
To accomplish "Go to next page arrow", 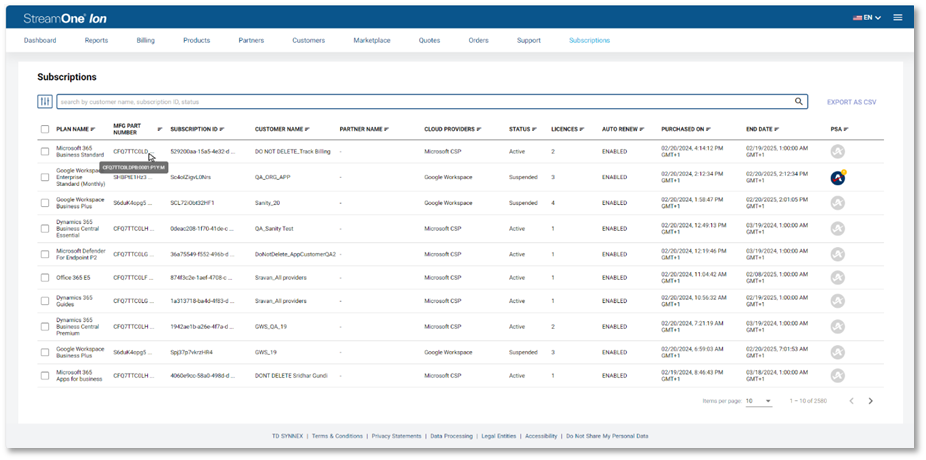I will (x=870, y=401).
